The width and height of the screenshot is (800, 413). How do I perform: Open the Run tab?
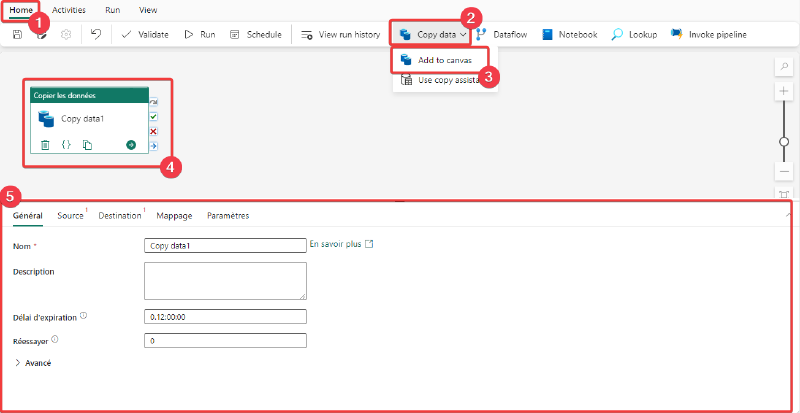(113, 10)
